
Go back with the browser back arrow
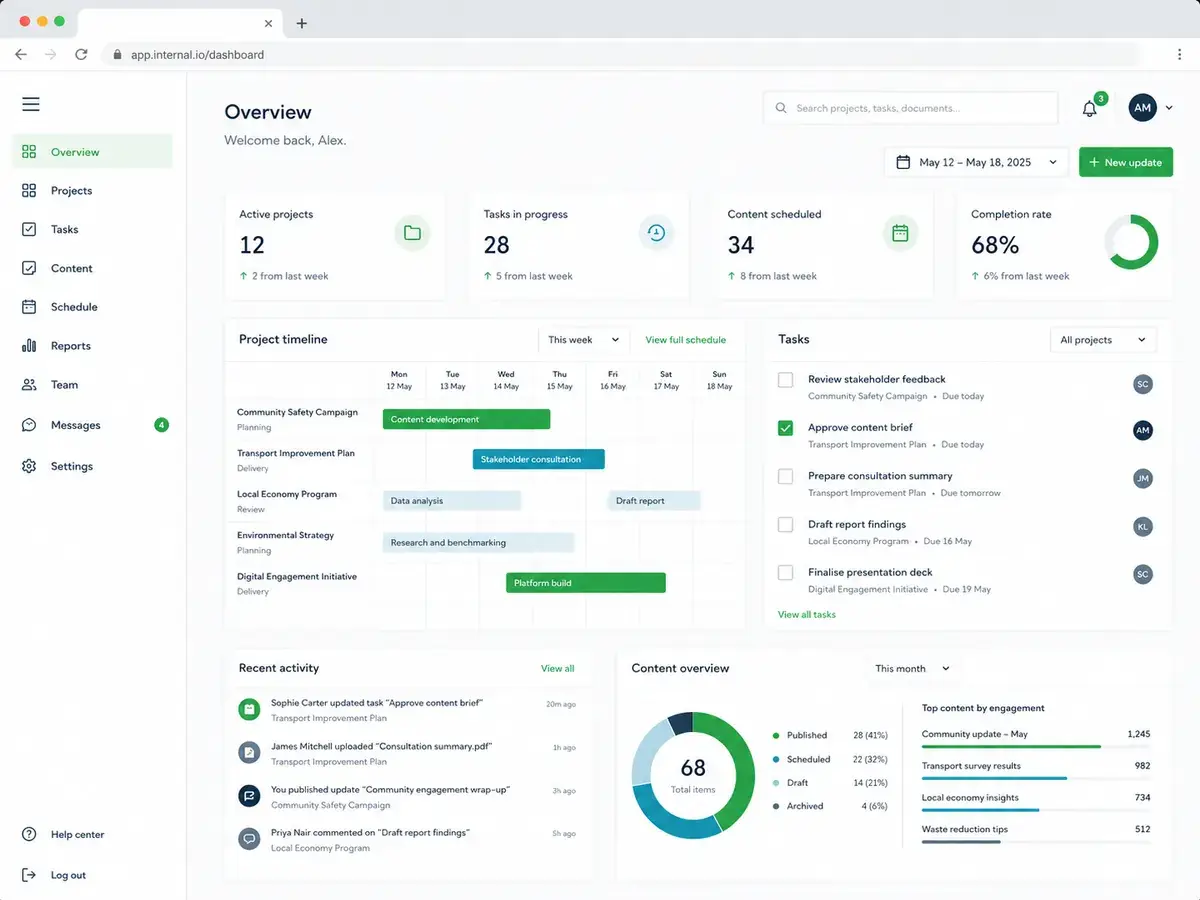coord(21,55)
